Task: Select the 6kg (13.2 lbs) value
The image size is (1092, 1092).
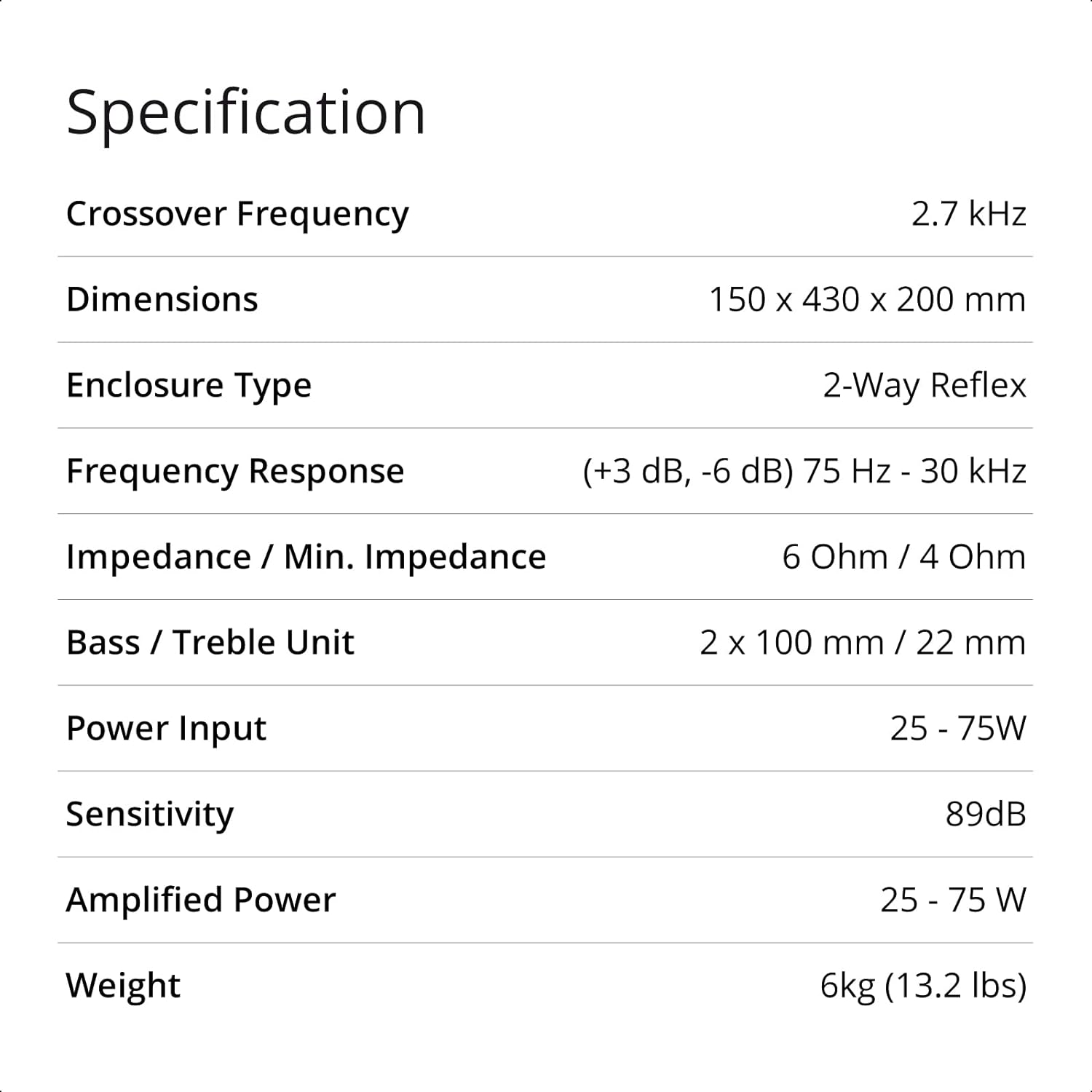Action: 923,986
